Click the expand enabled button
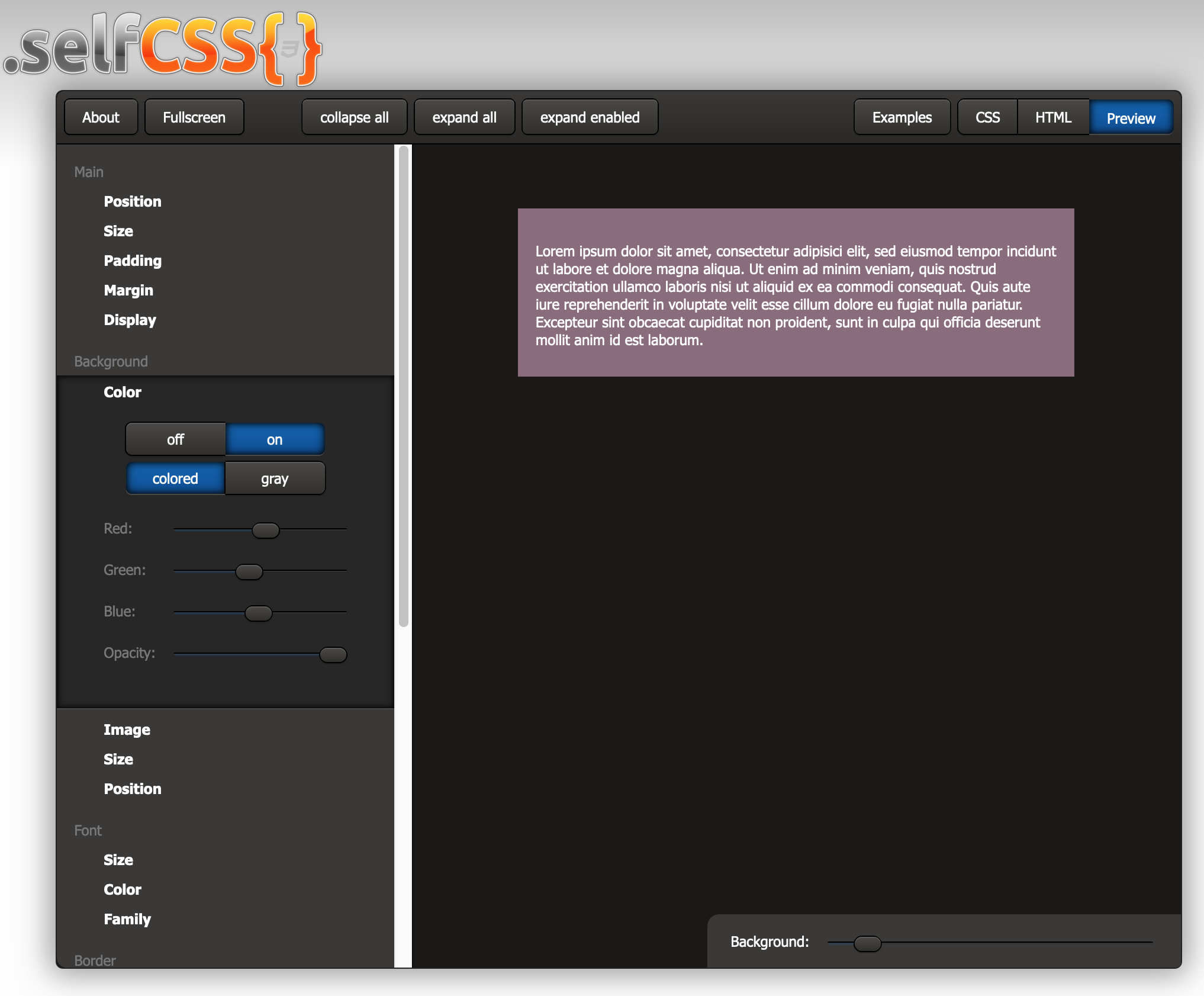 [x=590, y=117]
